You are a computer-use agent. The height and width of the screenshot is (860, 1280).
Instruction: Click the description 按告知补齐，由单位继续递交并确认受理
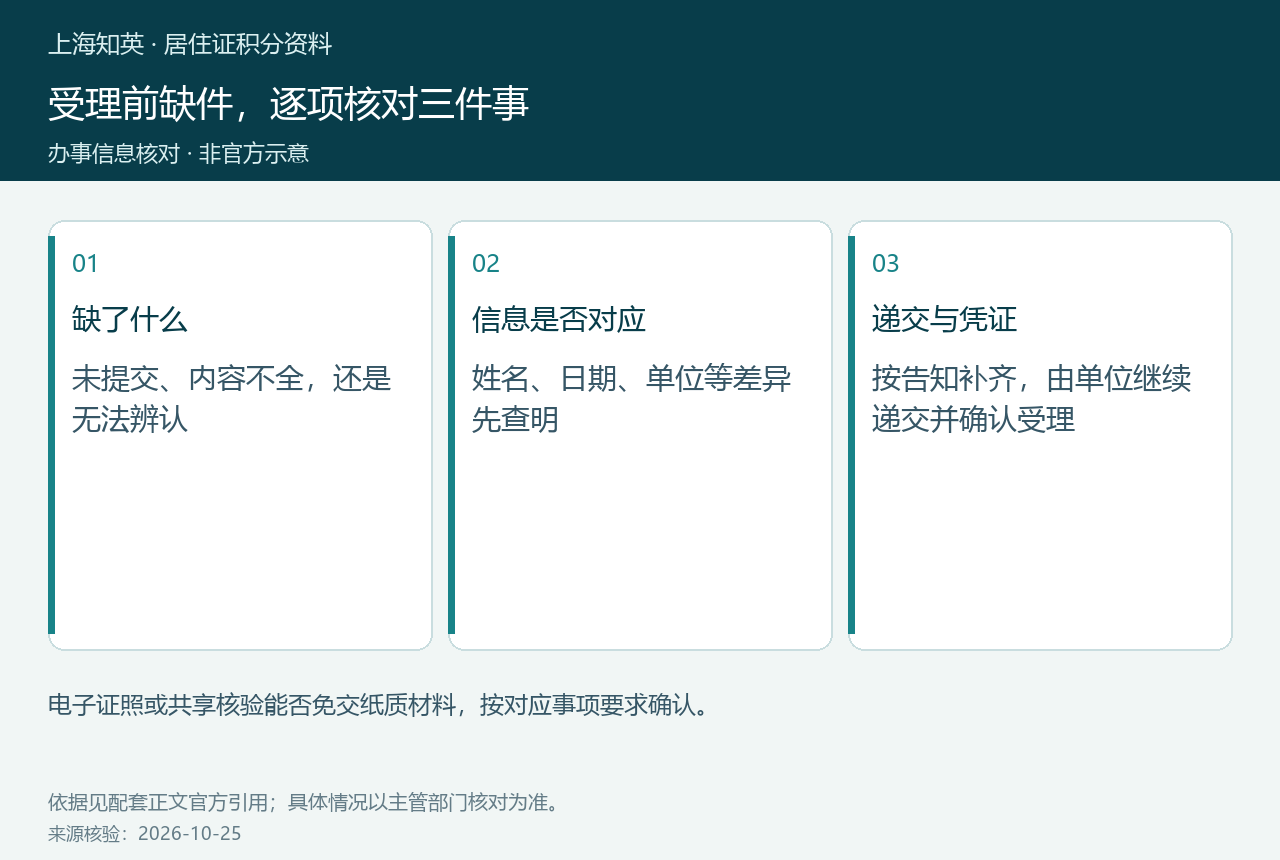click(x=1032, y=399)
